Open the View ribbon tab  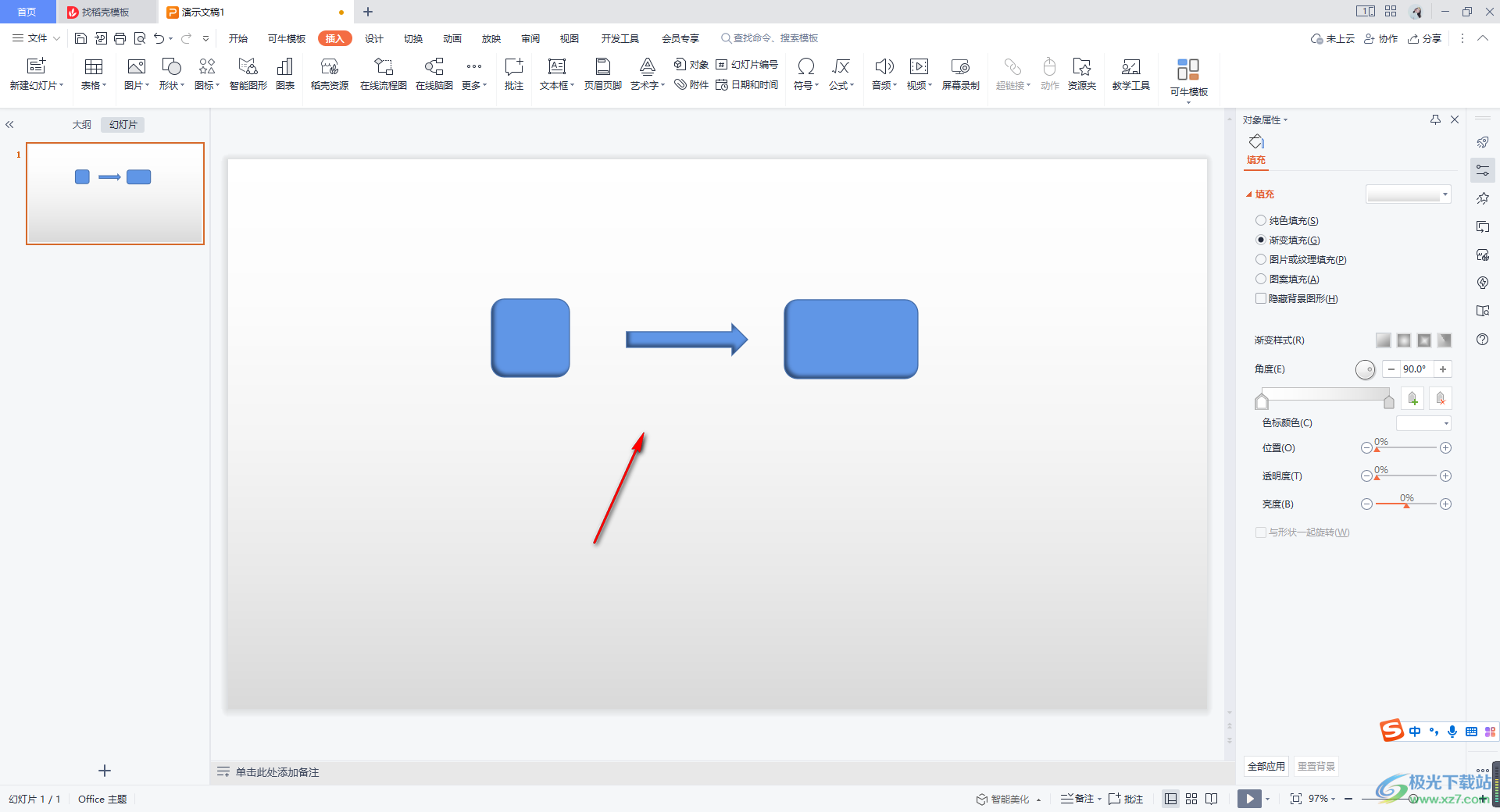click(570, 38)
